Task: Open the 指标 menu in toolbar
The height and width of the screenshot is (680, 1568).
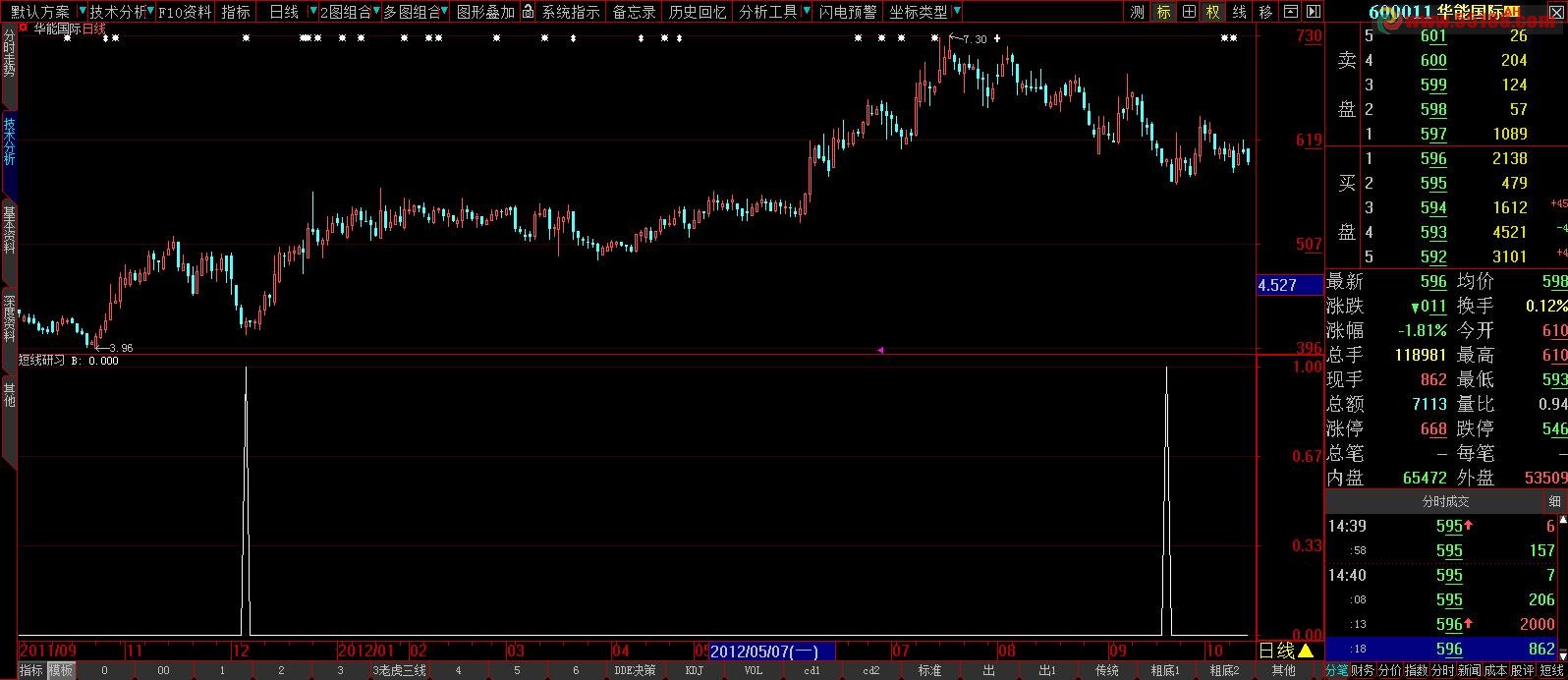Action: click(236, 12)
